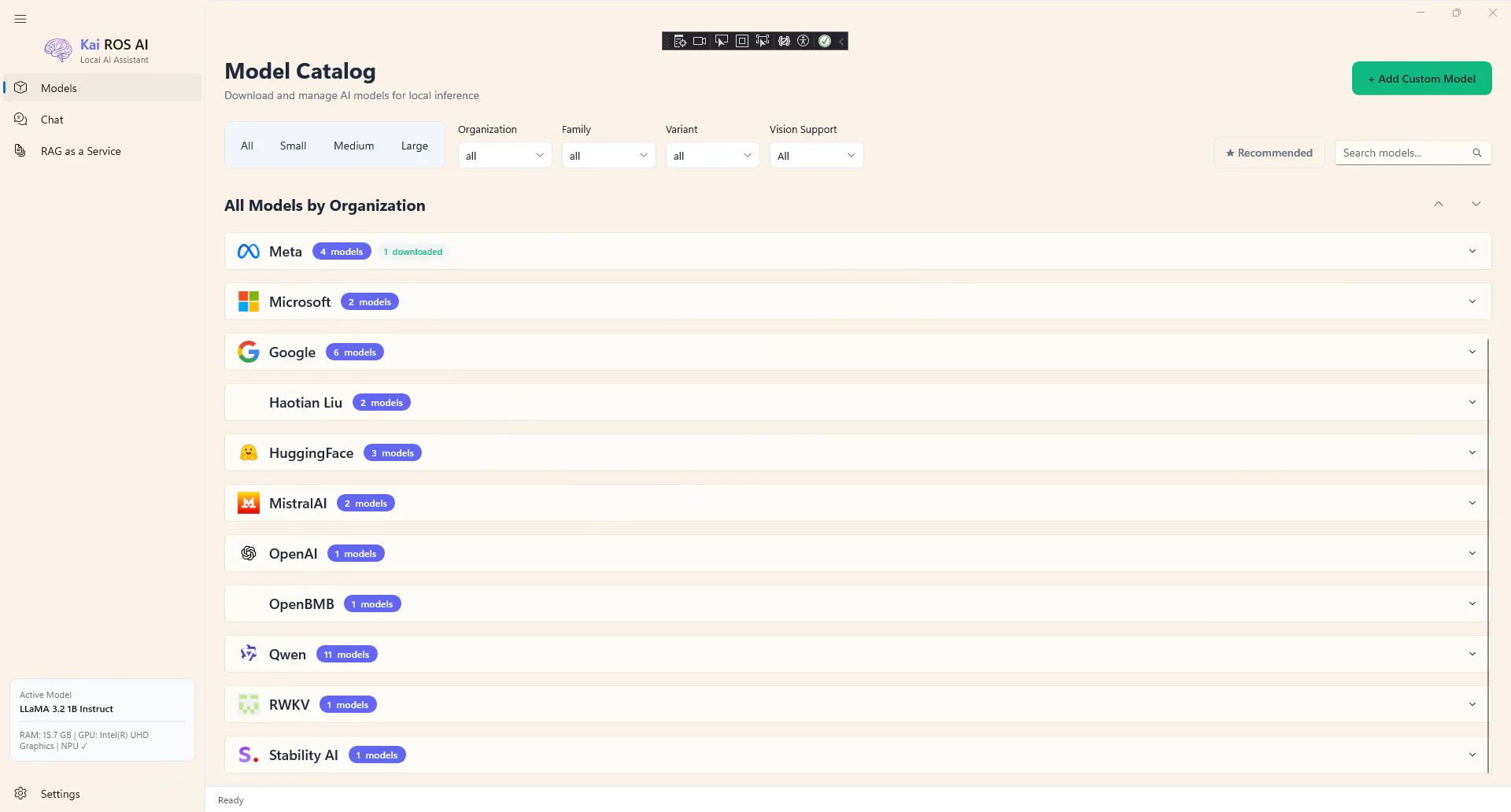
Task: Open the Vision Support dropdown
Action: coord(817,155)
